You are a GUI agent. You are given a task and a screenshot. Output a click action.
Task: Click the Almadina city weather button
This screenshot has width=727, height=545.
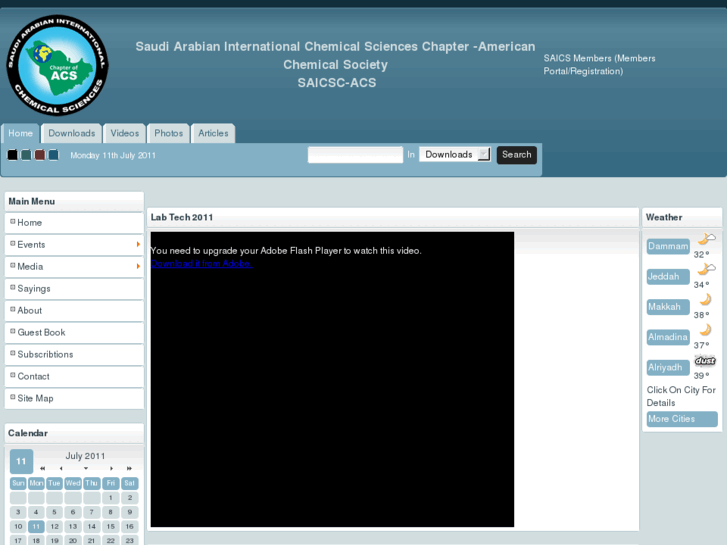pyautogui.click(x=668, y=337)
